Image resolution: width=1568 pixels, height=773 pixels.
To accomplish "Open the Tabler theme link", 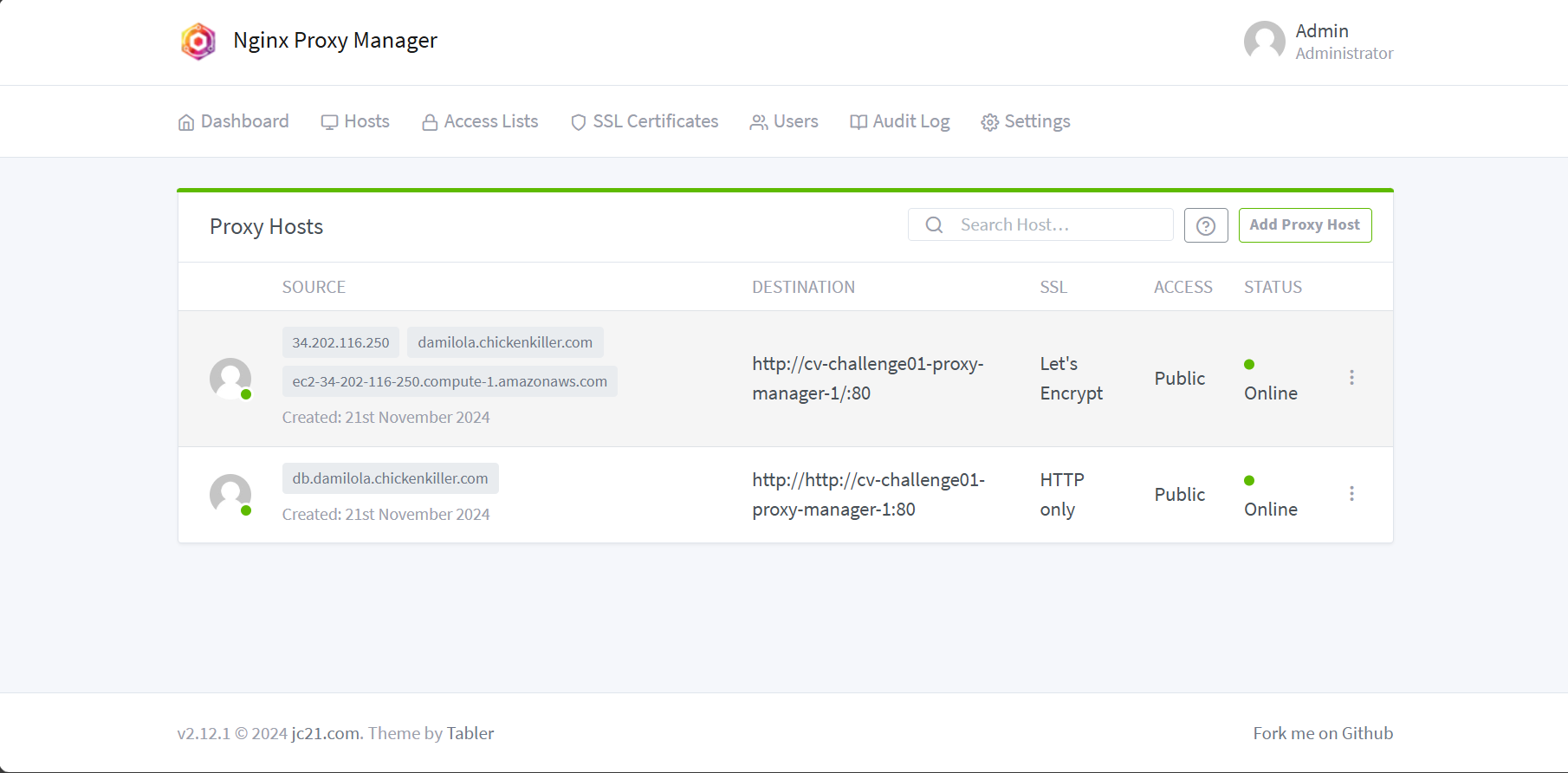I will point(470,733).
